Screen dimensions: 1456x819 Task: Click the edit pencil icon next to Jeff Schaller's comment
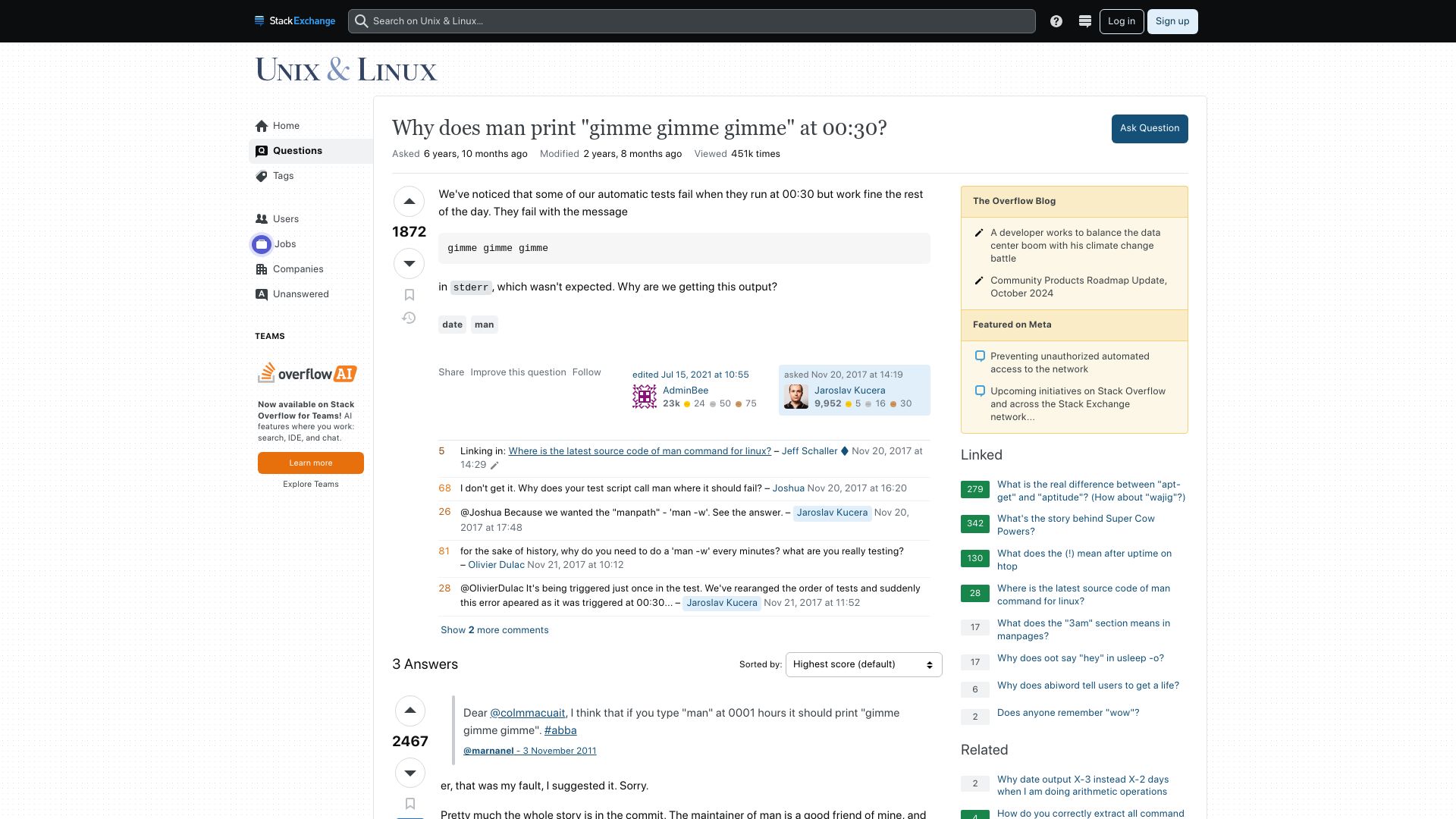494,466
